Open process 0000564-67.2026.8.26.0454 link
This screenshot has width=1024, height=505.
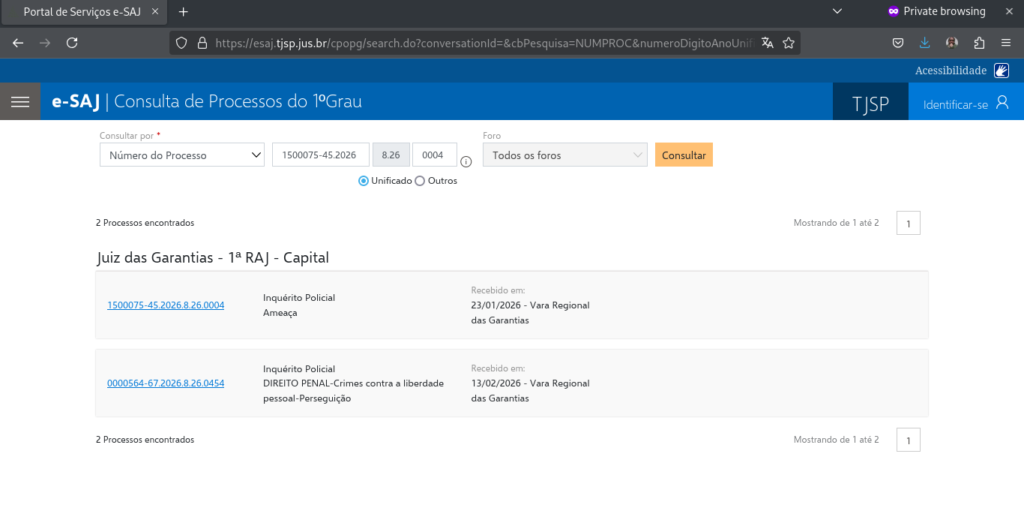(x=166, y=383)
